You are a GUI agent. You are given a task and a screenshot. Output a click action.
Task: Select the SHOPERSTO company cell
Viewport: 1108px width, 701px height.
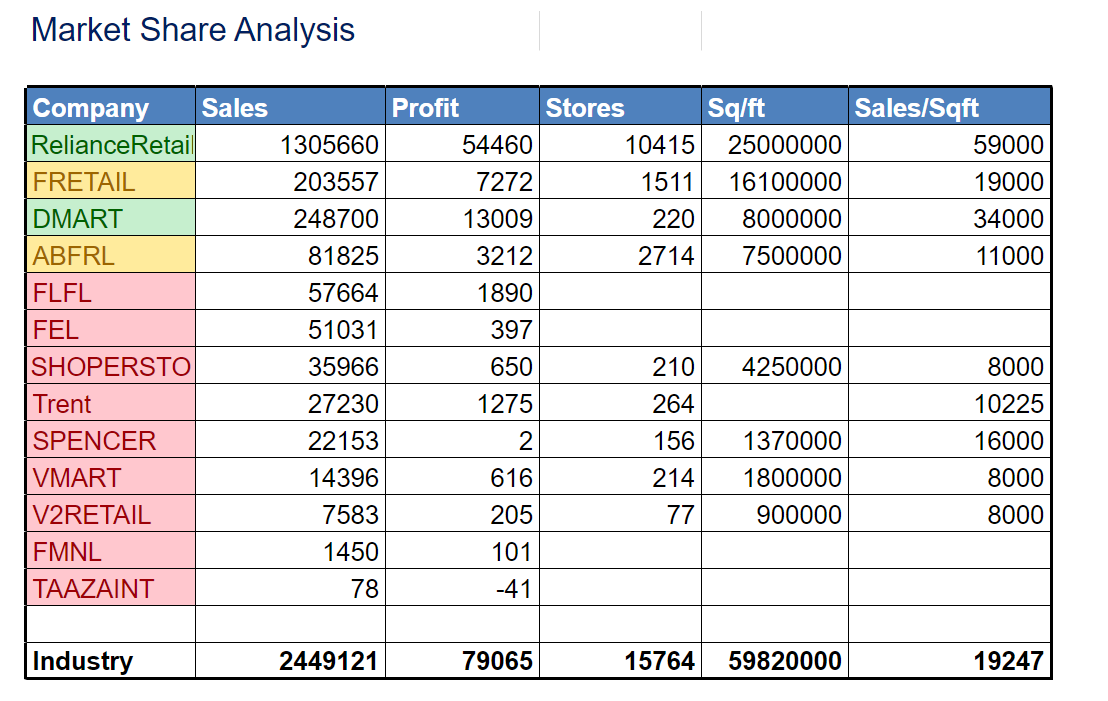click(111, 367)
